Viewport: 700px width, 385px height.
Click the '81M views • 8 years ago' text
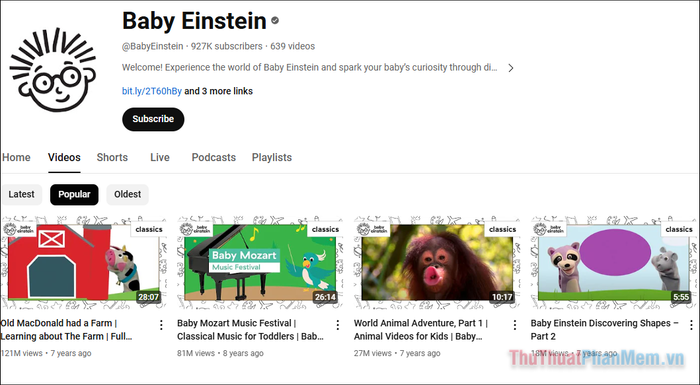coord(220,353)
